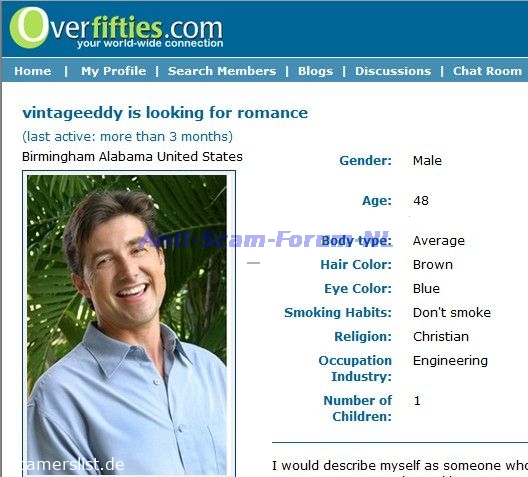Open the Discussions page
The image size is (528, 477).
[393, 71]
